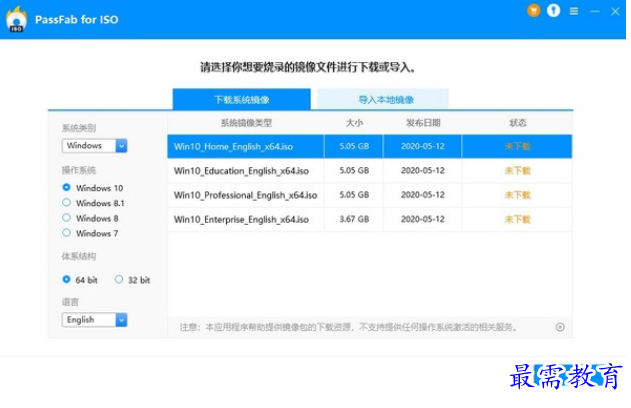
Task: Select the Windows 8.1 radio button
Action: pyautogui.click(x=66, y=202)
